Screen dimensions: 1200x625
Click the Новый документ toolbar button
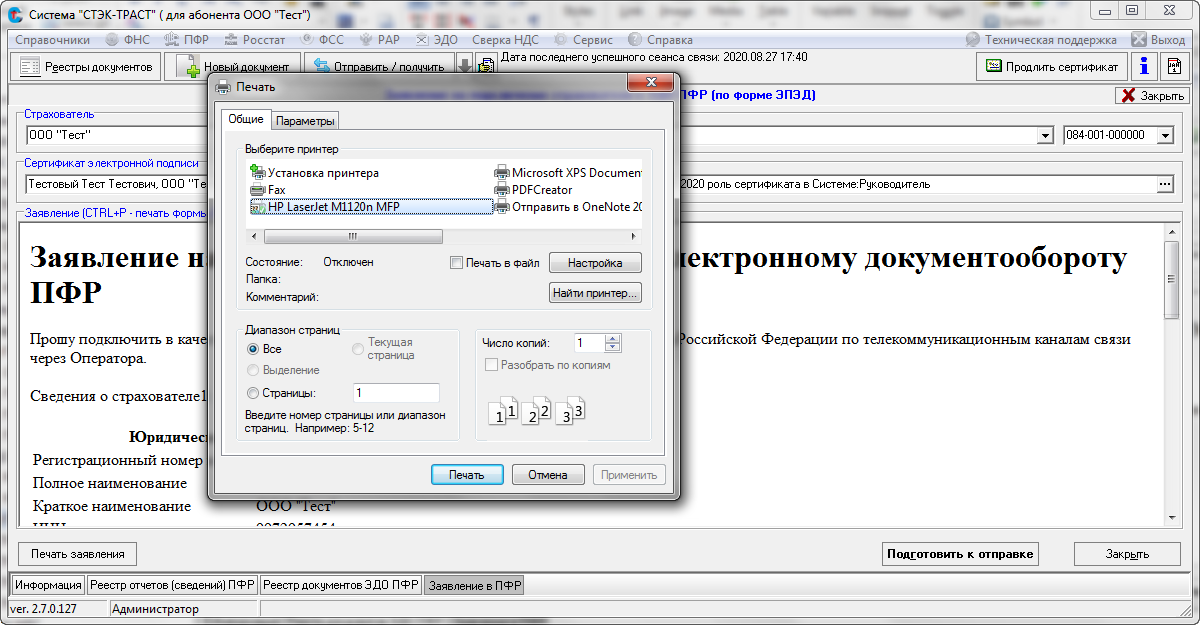[232, 66]
